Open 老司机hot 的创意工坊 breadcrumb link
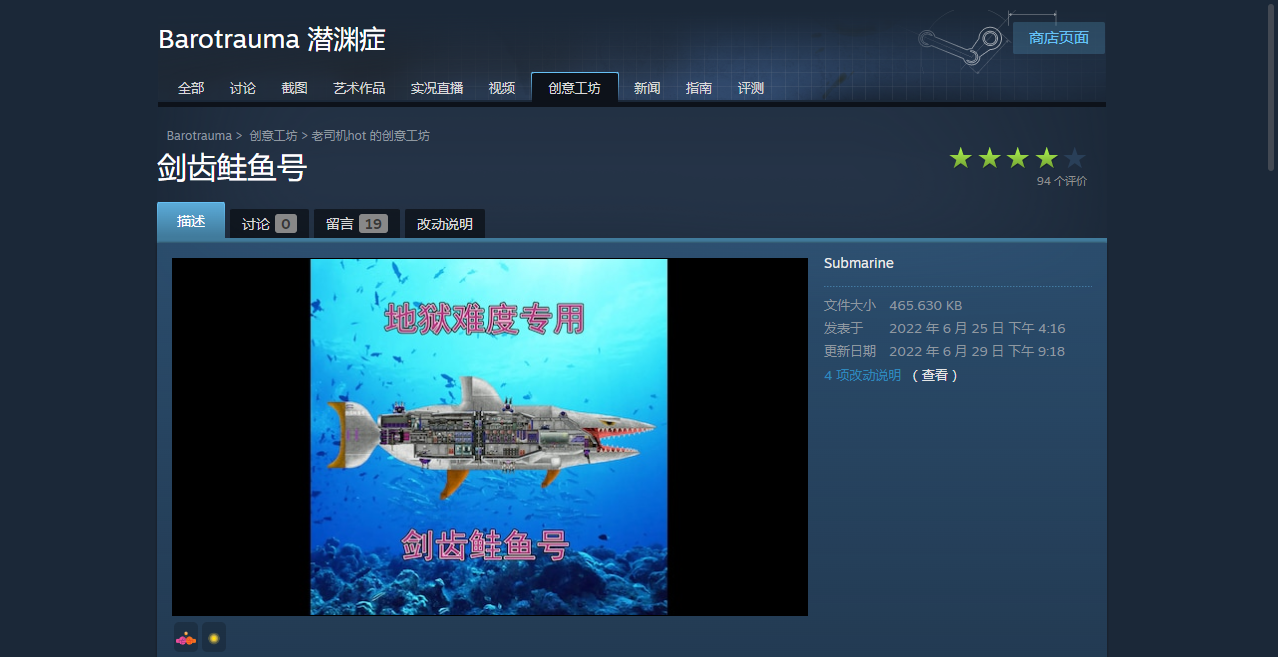This screenshot has width=1278, height=657. pos(370,135)
